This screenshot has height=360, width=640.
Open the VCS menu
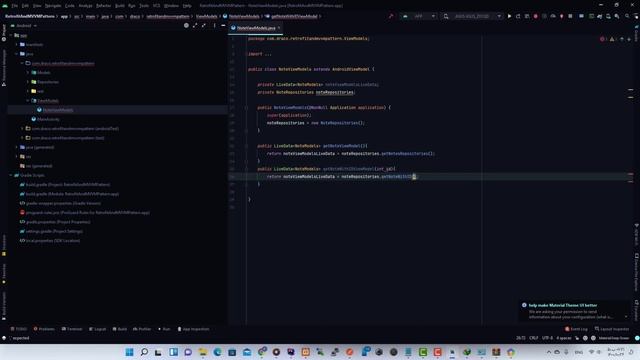(156, 6)
